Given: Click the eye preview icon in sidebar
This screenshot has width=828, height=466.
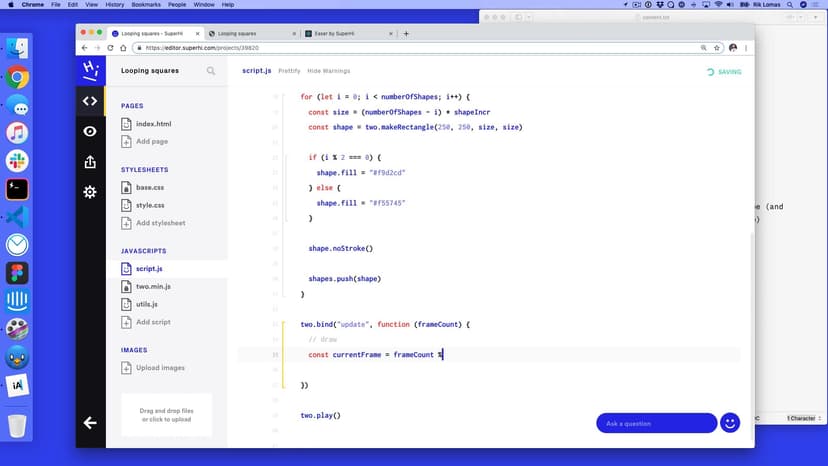Looking at the screenshot, I should point(90,131).
